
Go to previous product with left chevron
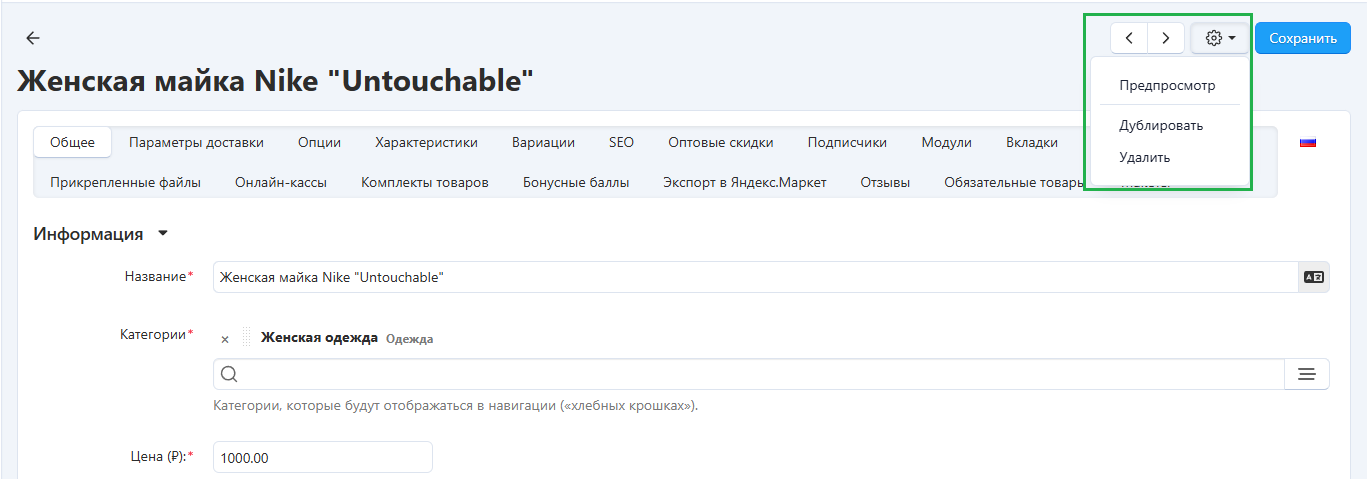[x=1129, y=38]
